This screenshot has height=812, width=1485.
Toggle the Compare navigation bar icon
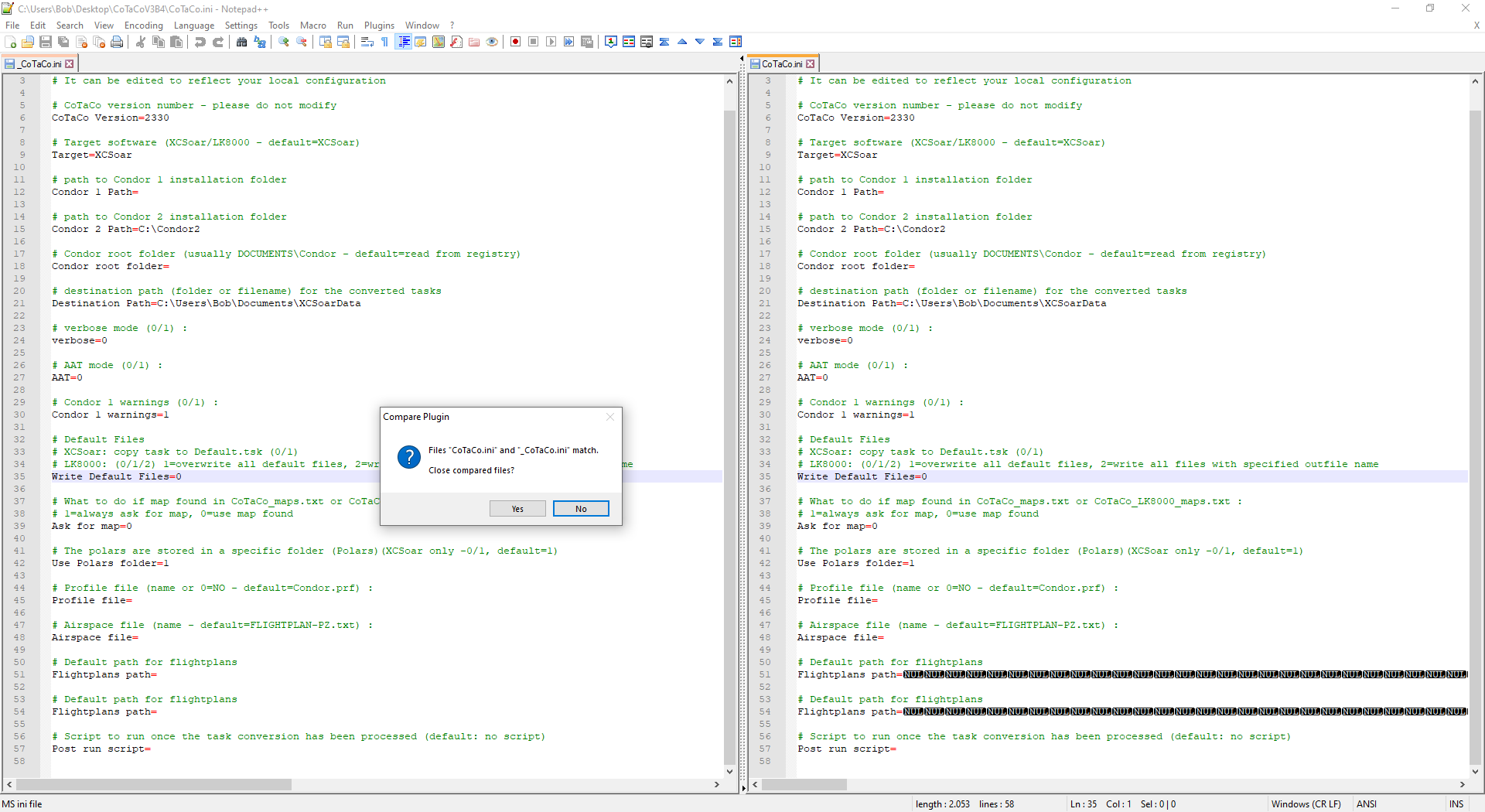[736, 42]
